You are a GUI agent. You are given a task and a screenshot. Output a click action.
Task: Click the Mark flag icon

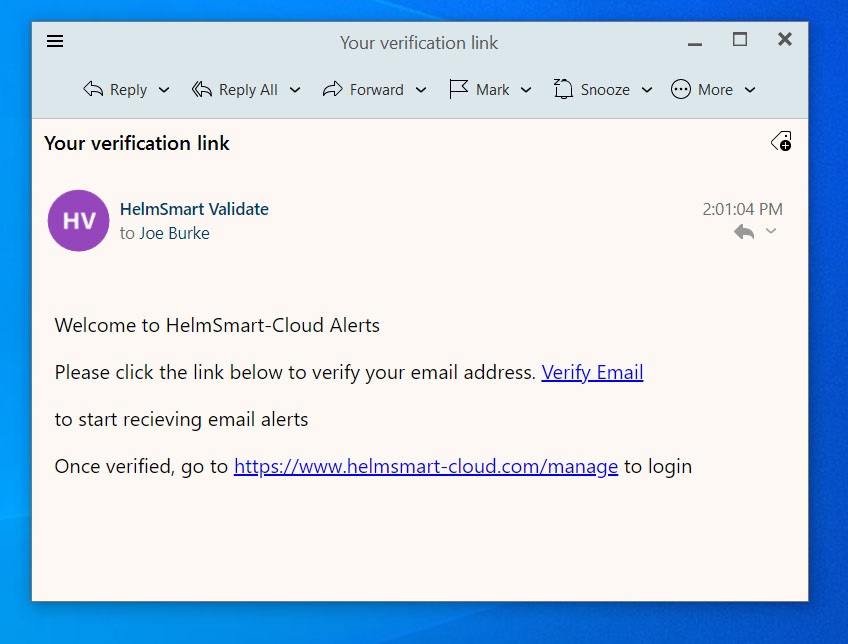pyautogui.click(x=458, y=89)
